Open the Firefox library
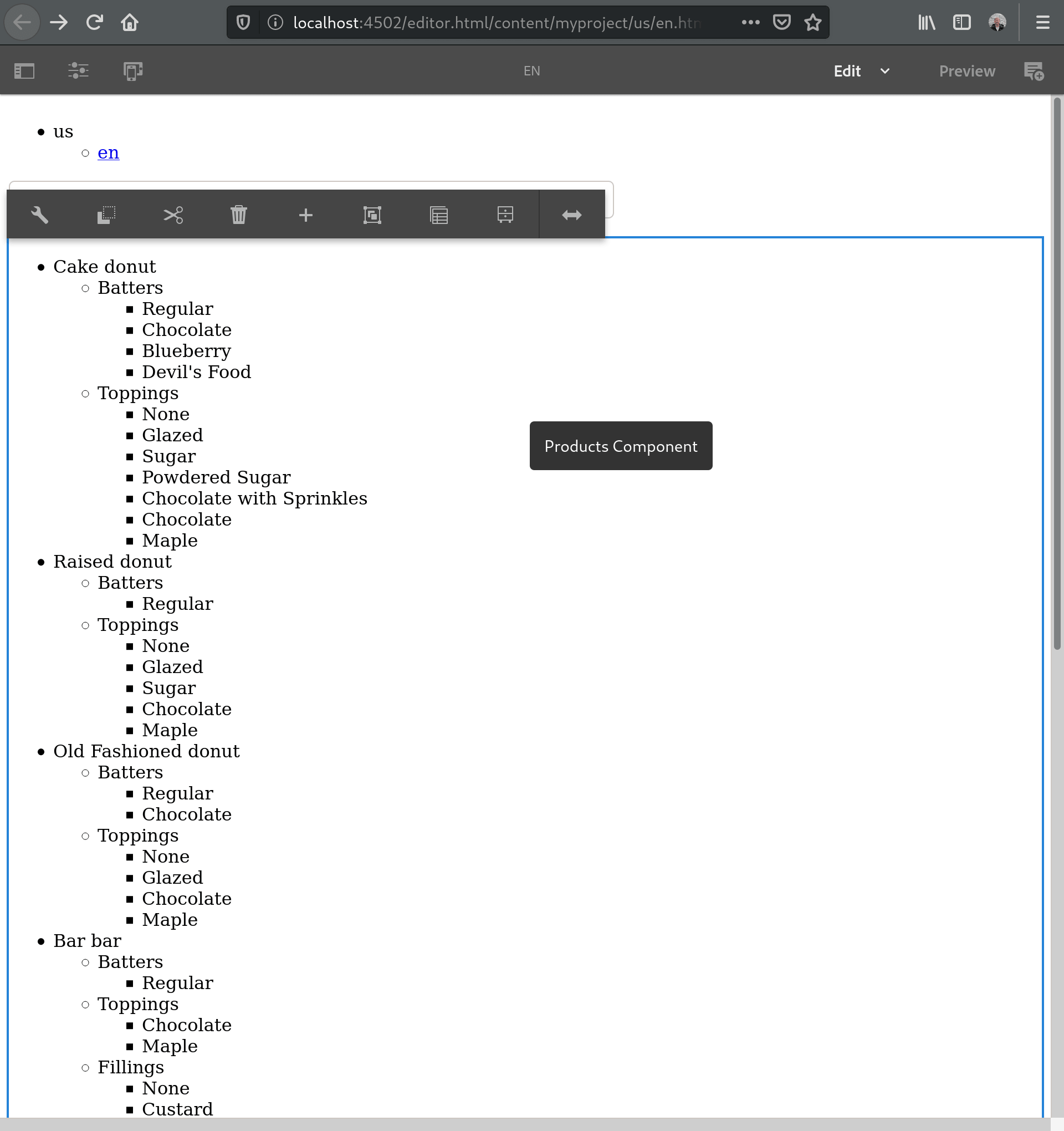This screenshot has height=1131, width=1064. [927, 23]
